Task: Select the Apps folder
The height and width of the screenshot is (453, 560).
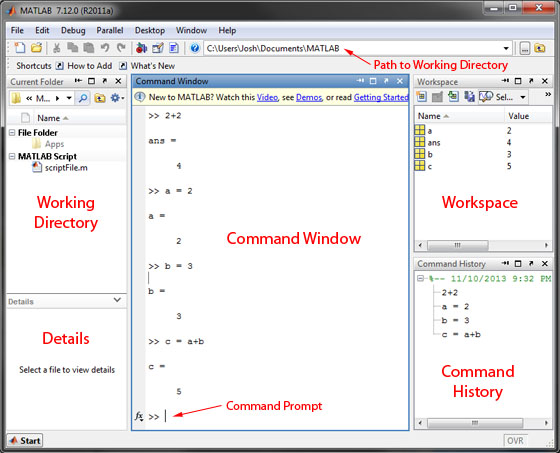Action: point(54,144)
